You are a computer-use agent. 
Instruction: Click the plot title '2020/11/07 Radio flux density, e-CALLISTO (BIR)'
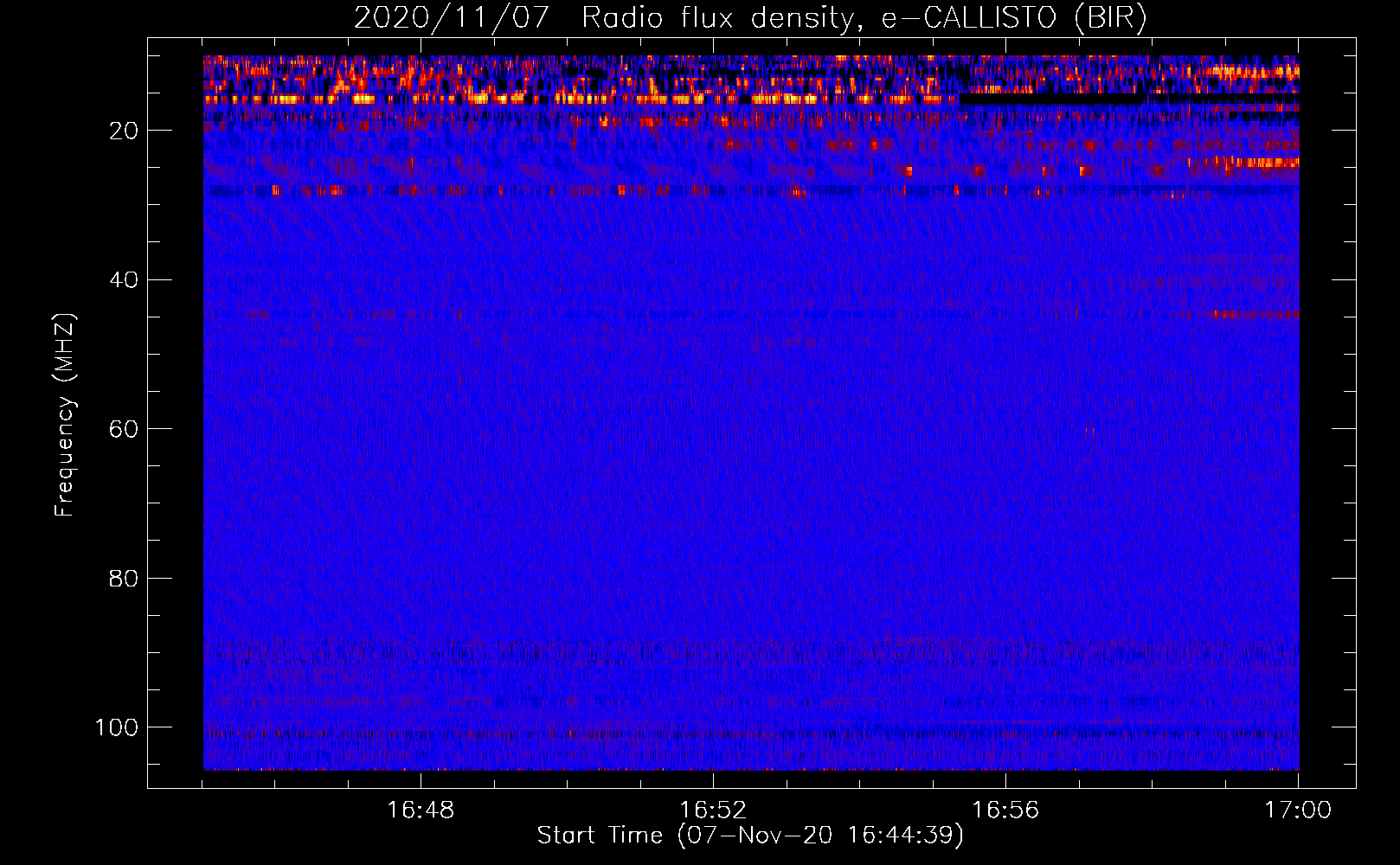coord(750,18)
